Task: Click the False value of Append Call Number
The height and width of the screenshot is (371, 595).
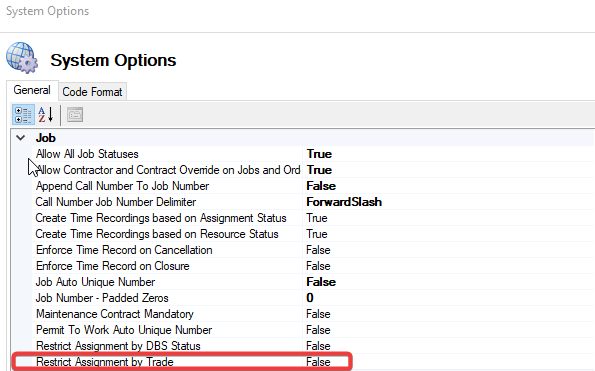Action: click(x=321, y=186)
